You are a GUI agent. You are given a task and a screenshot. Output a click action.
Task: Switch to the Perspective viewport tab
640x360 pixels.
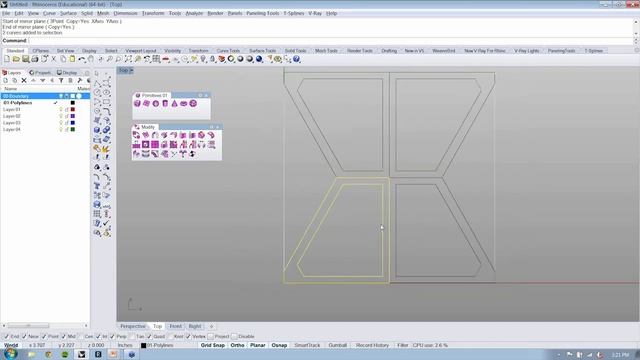(x=133, y=327)
